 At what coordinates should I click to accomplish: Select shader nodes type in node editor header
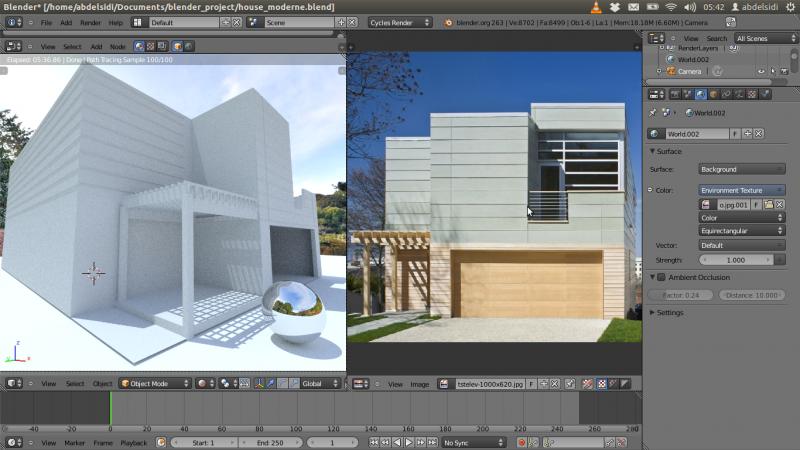pyautogui.click(x=139, y=46)
